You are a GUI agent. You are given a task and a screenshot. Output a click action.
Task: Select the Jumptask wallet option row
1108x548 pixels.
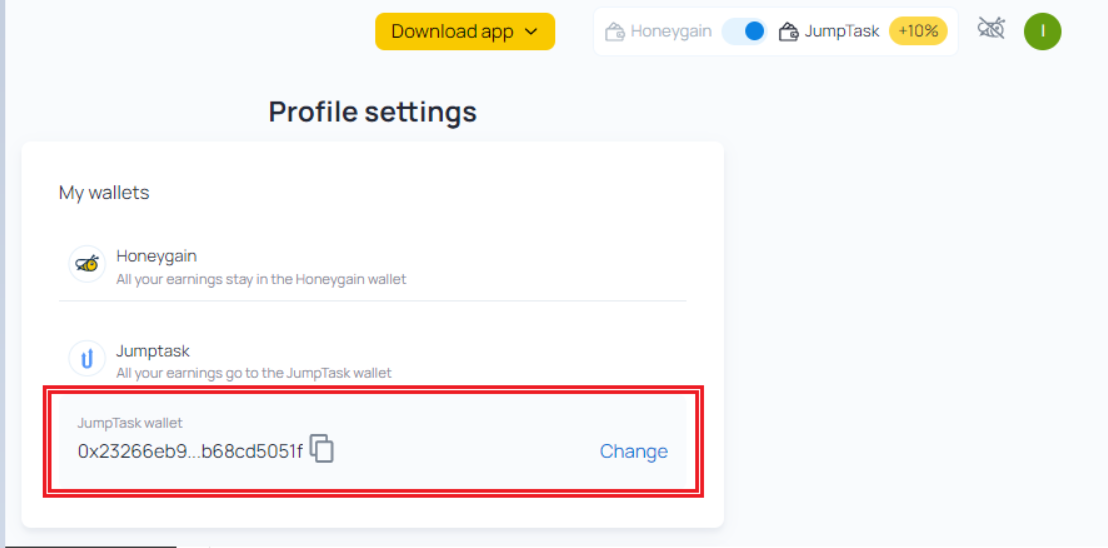pyautogui.click(x=372, y=359)
